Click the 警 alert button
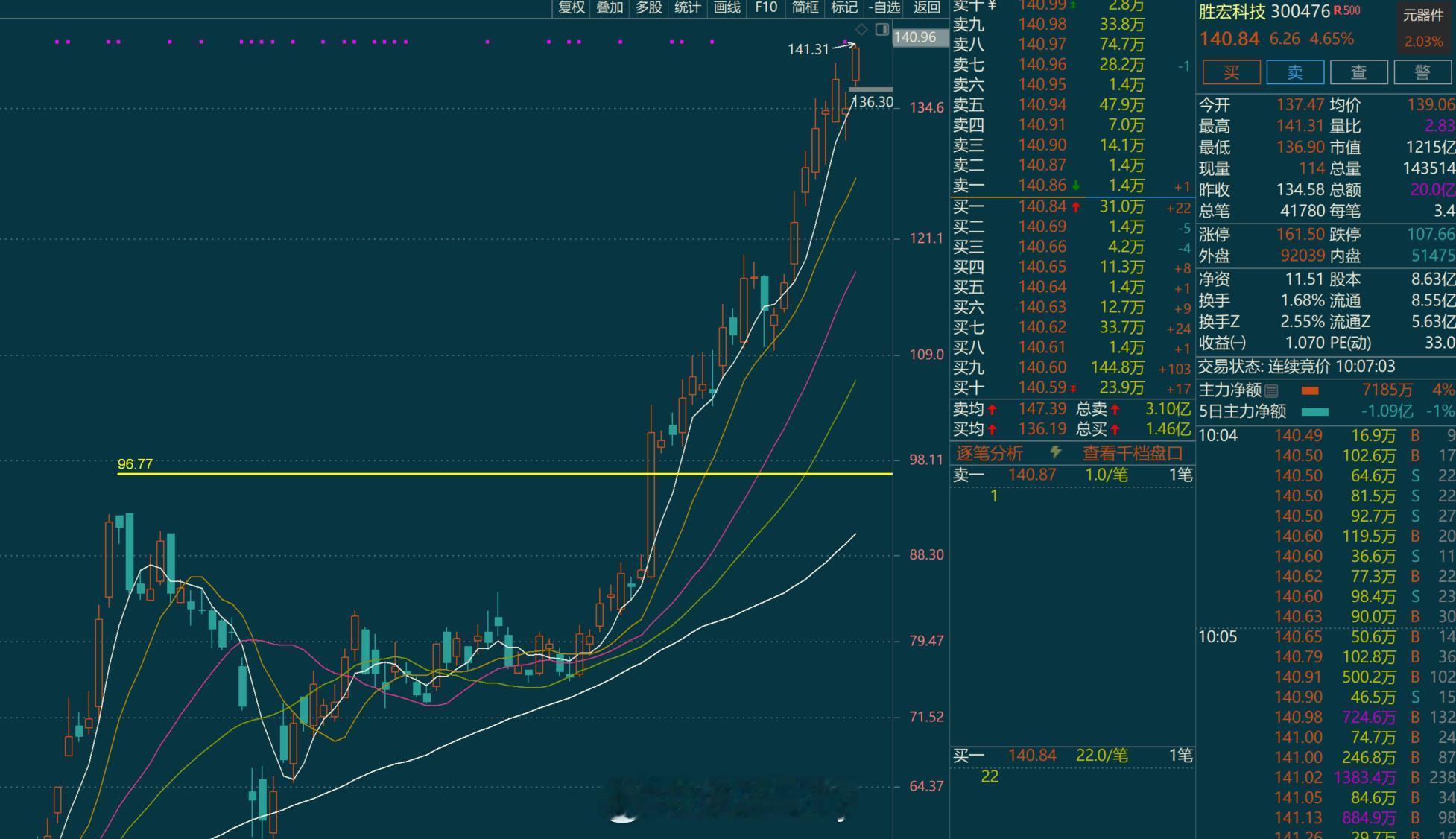Viewport: 1456px width, 839px height. pos(1422,72)
